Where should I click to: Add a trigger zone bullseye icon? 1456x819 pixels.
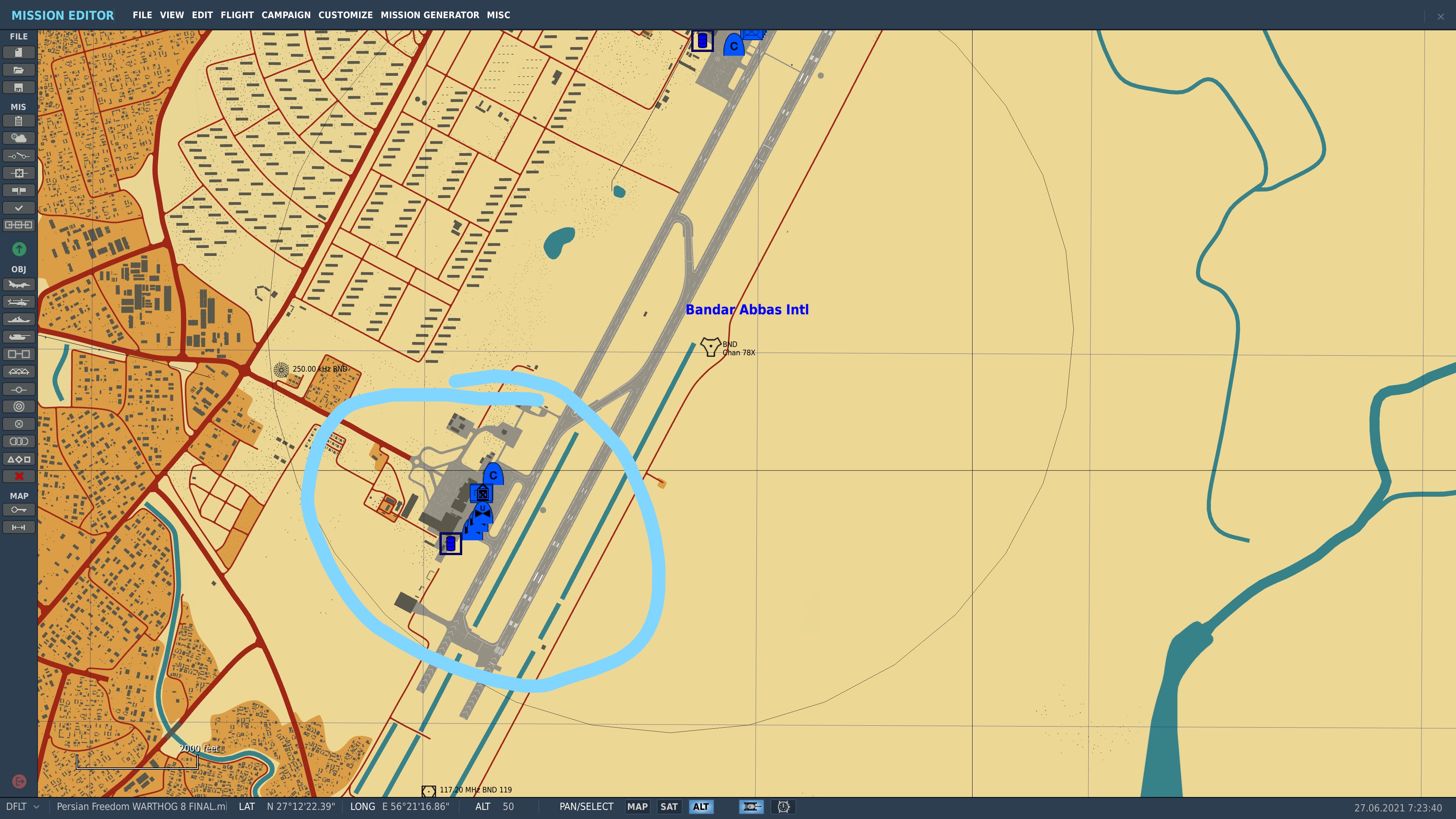coord(19,406)
